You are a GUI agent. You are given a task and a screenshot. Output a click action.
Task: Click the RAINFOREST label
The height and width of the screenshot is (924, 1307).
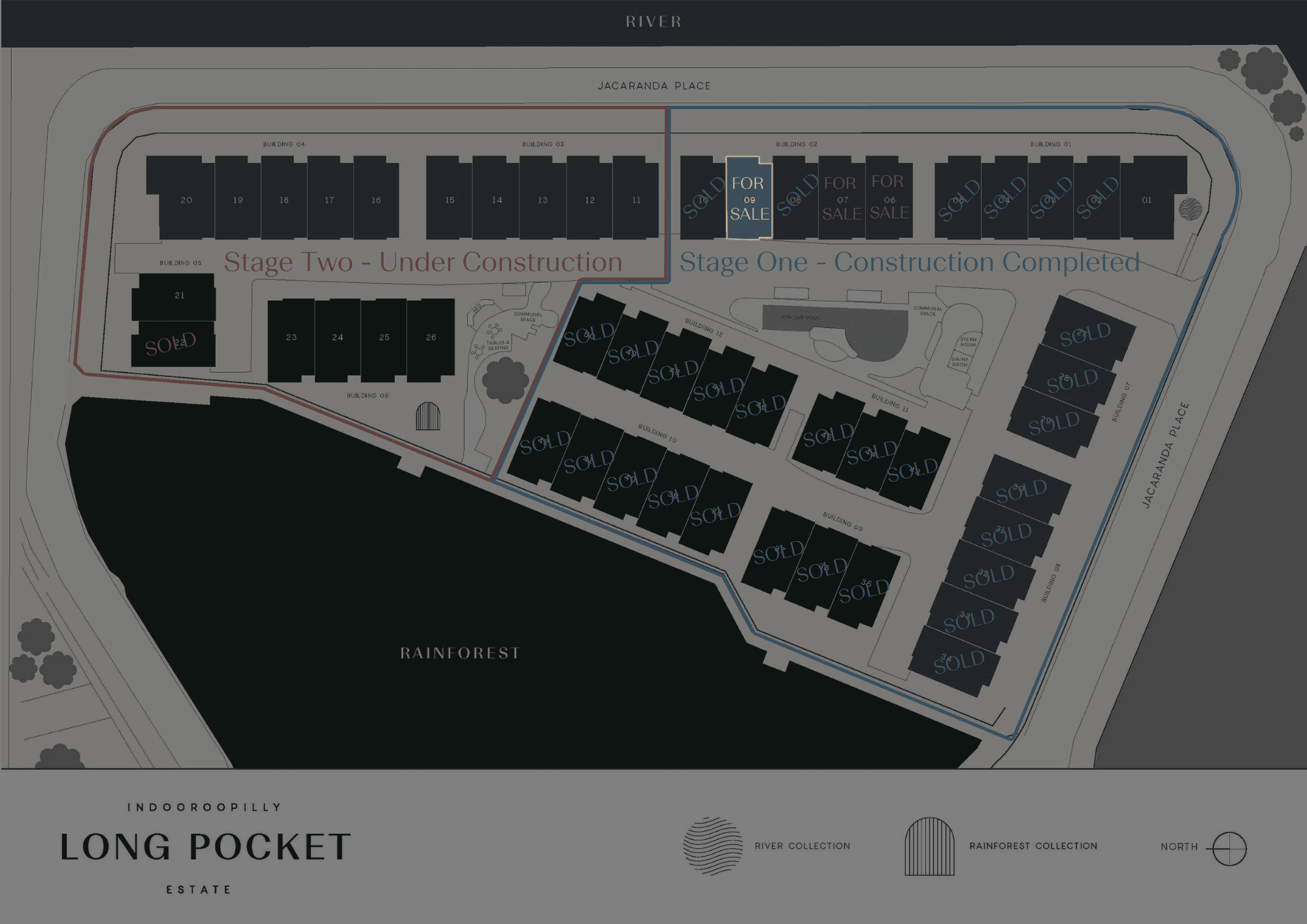461,653
